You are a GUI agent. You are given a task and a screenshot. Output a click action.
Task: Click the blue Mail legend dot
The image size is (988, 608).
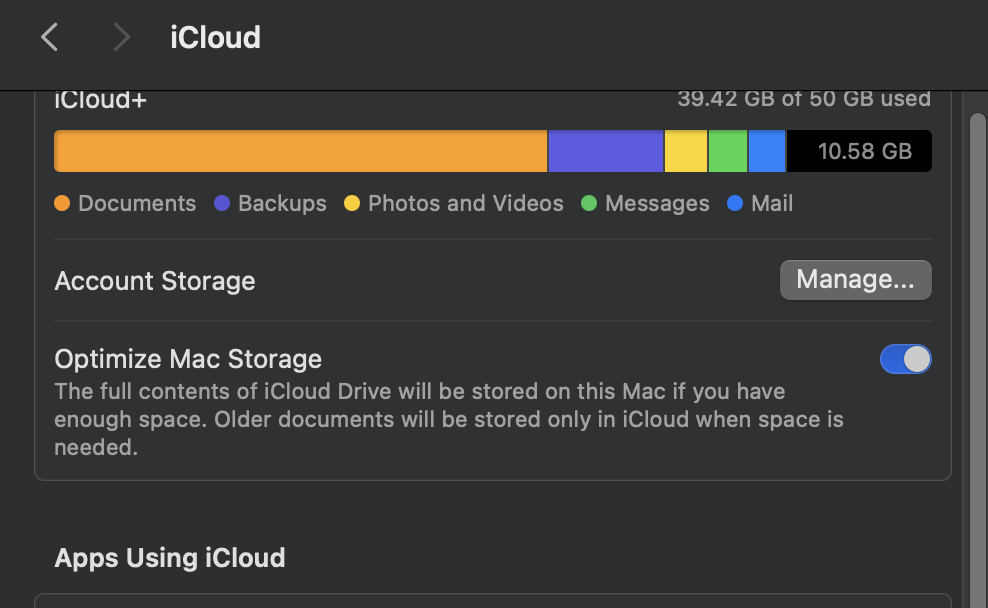click(735, 203)
